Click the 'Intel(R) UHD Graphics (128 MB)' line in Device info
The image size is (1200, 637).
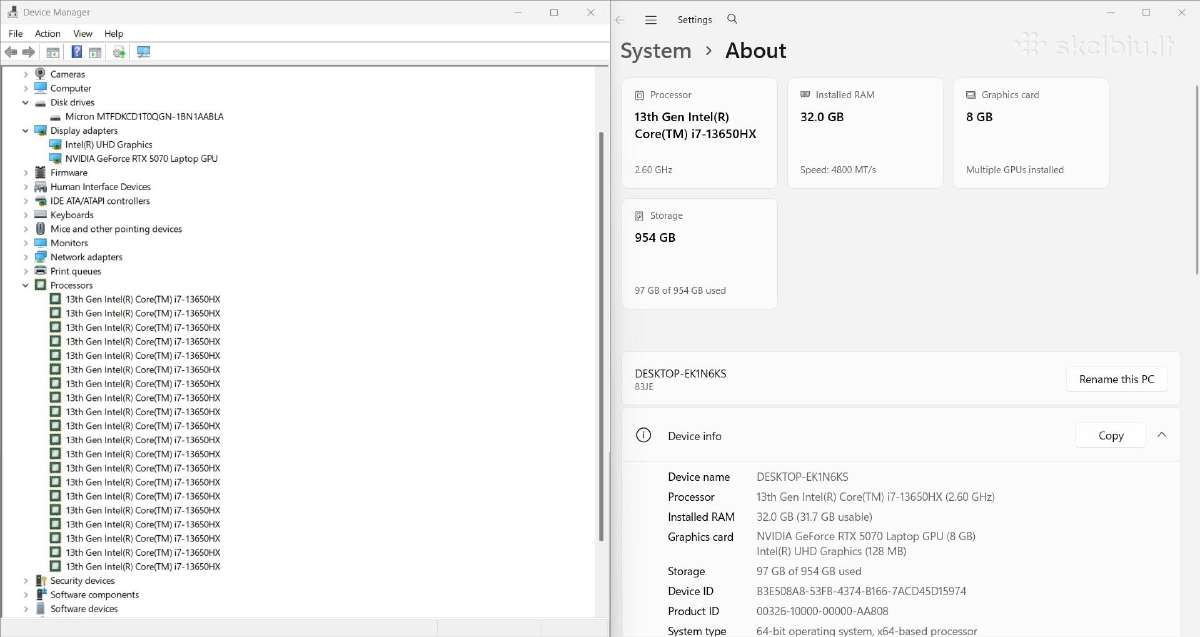(x=831, y=551)
